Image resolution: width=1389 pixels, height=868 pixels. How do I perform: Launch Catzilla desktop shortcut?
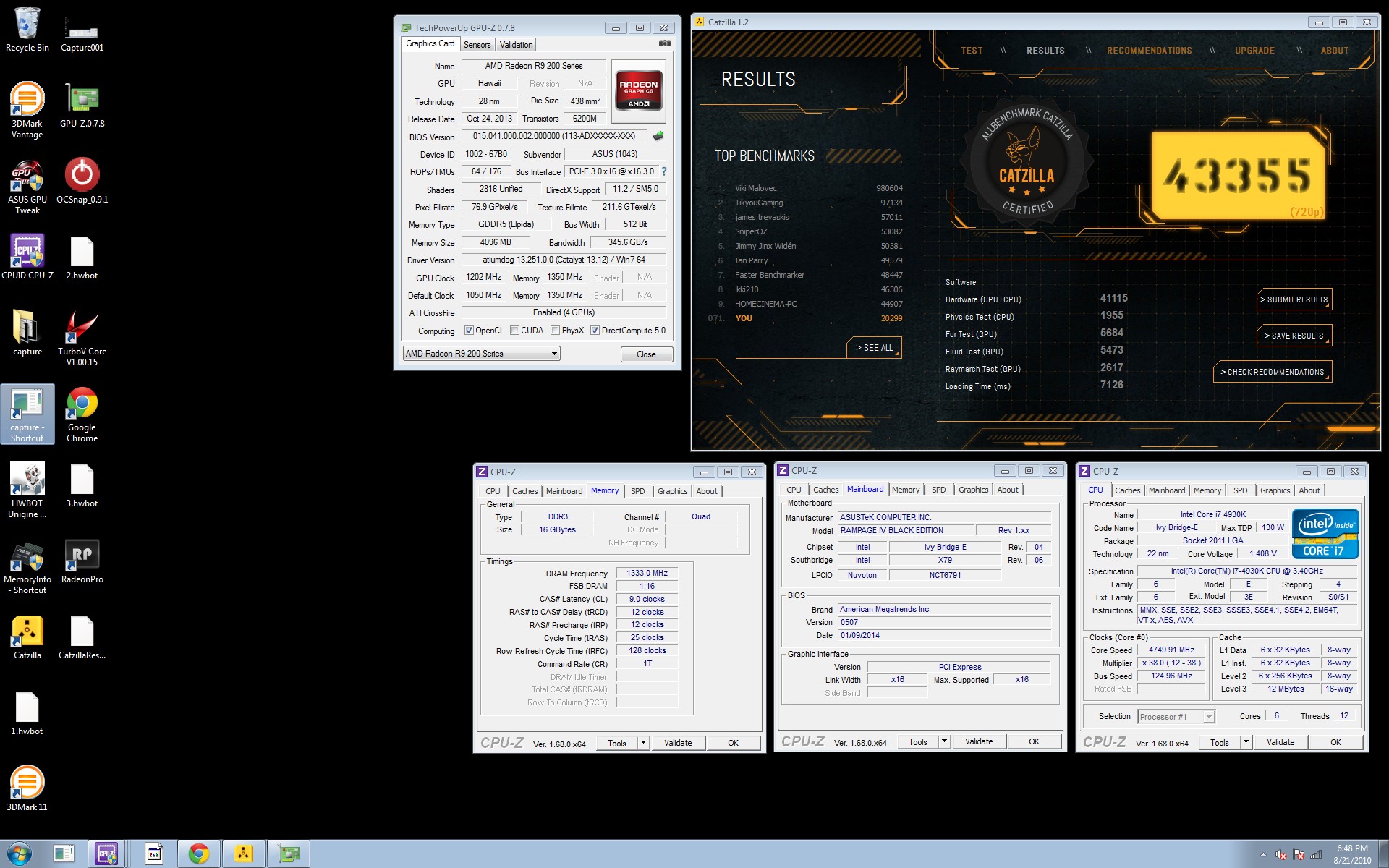point(27,638)
